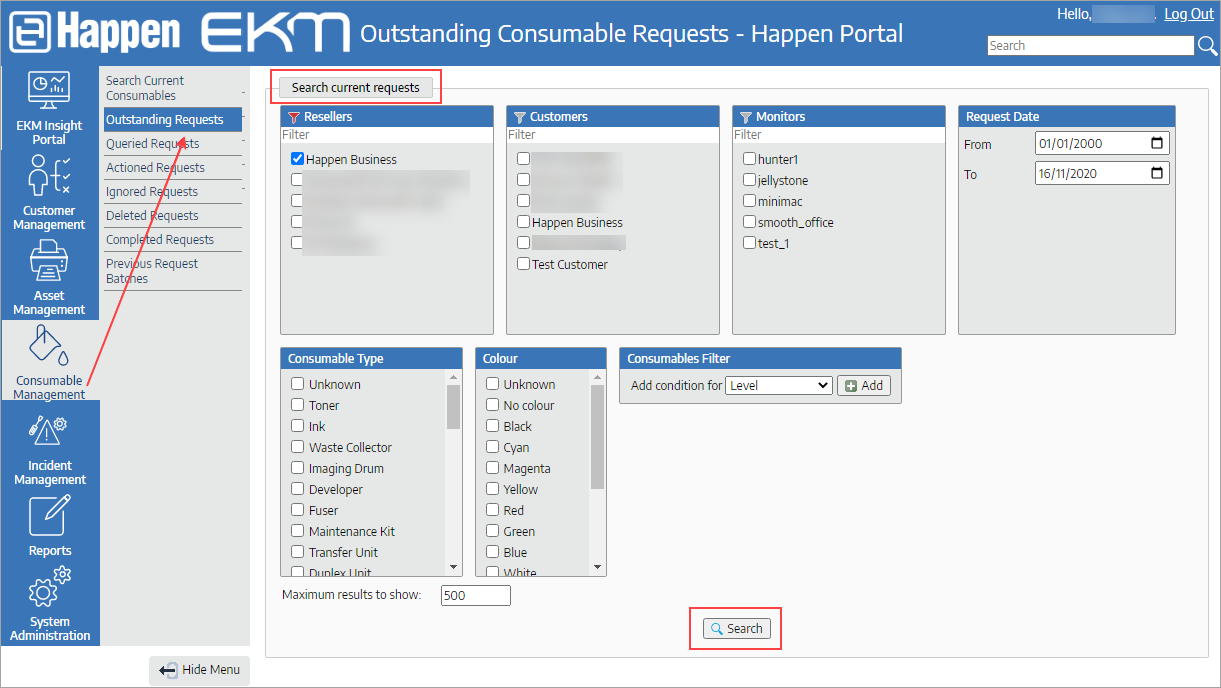Click Colour list scroll-up arrow
Screen dimensions: 1221x688
pos(598,378)
